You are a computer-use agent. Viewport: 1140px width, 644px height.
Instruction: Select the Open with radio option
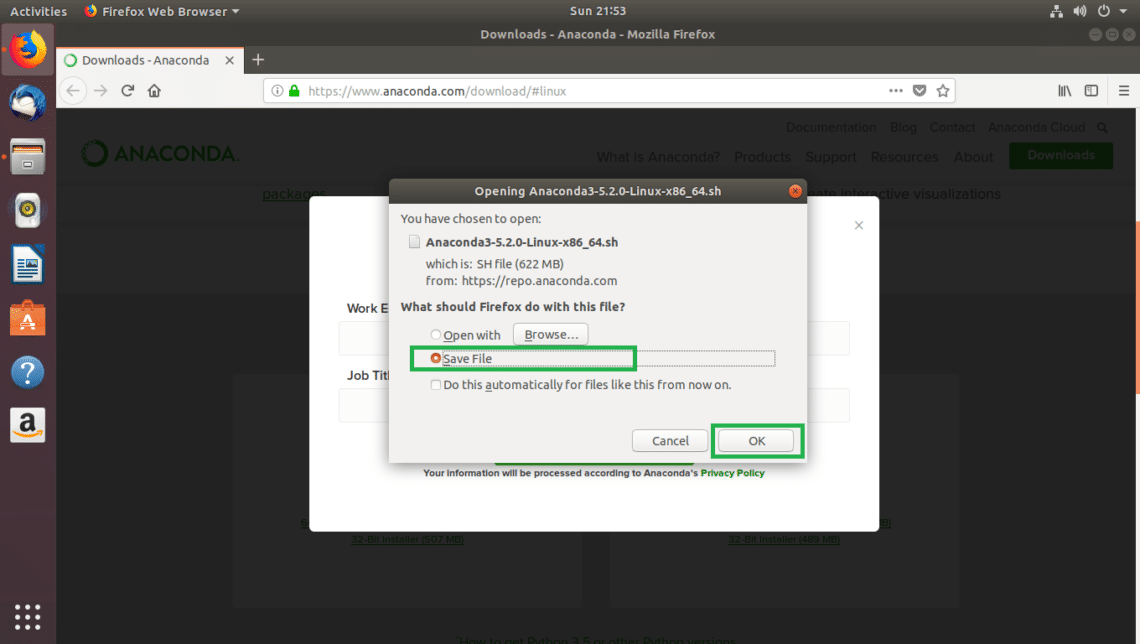click(x=435, y=335)
